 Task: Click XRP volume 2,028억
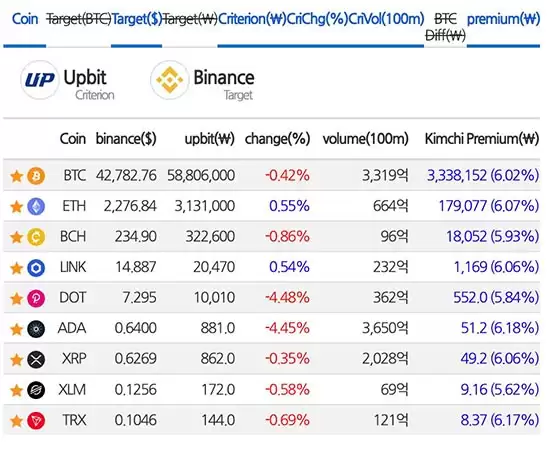[385, 359]
